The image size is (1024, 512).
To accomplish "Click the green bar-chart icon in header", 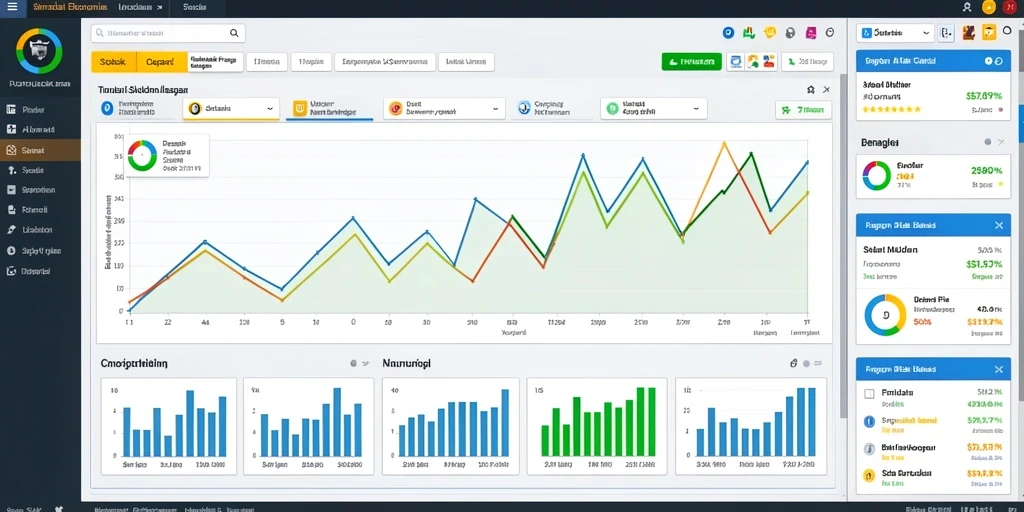I will tap(749, 33).
